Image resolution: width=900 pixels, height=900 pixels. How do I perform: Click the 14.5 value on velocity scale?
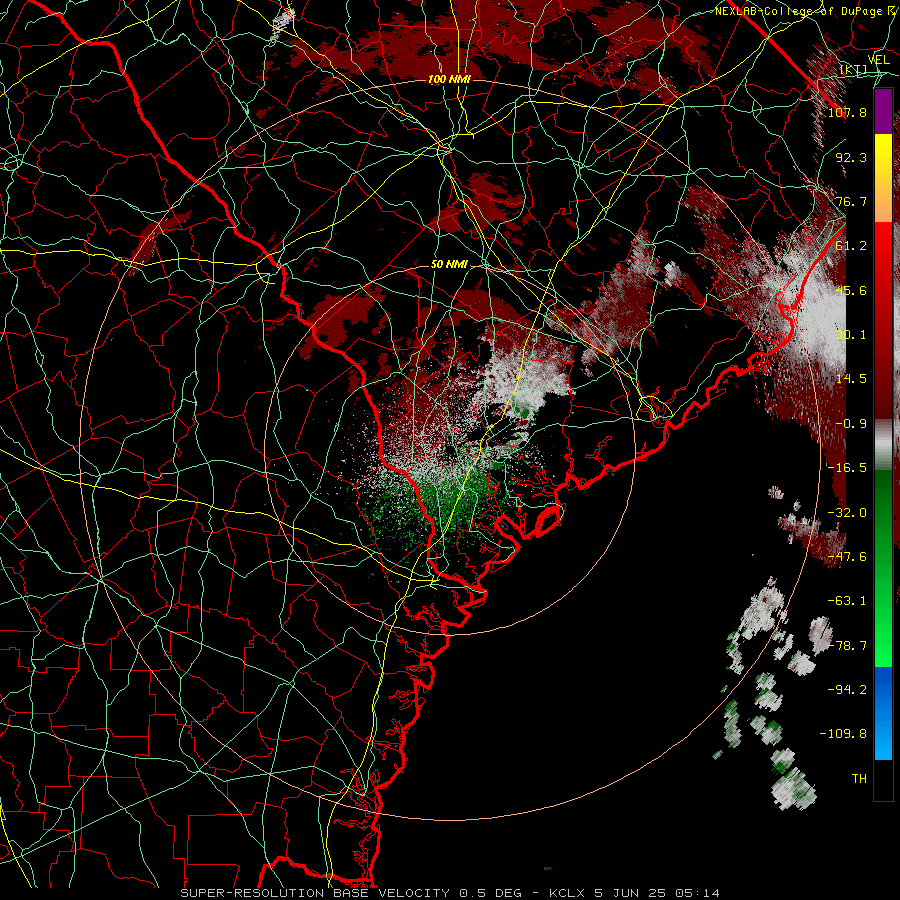click(851, 379)
